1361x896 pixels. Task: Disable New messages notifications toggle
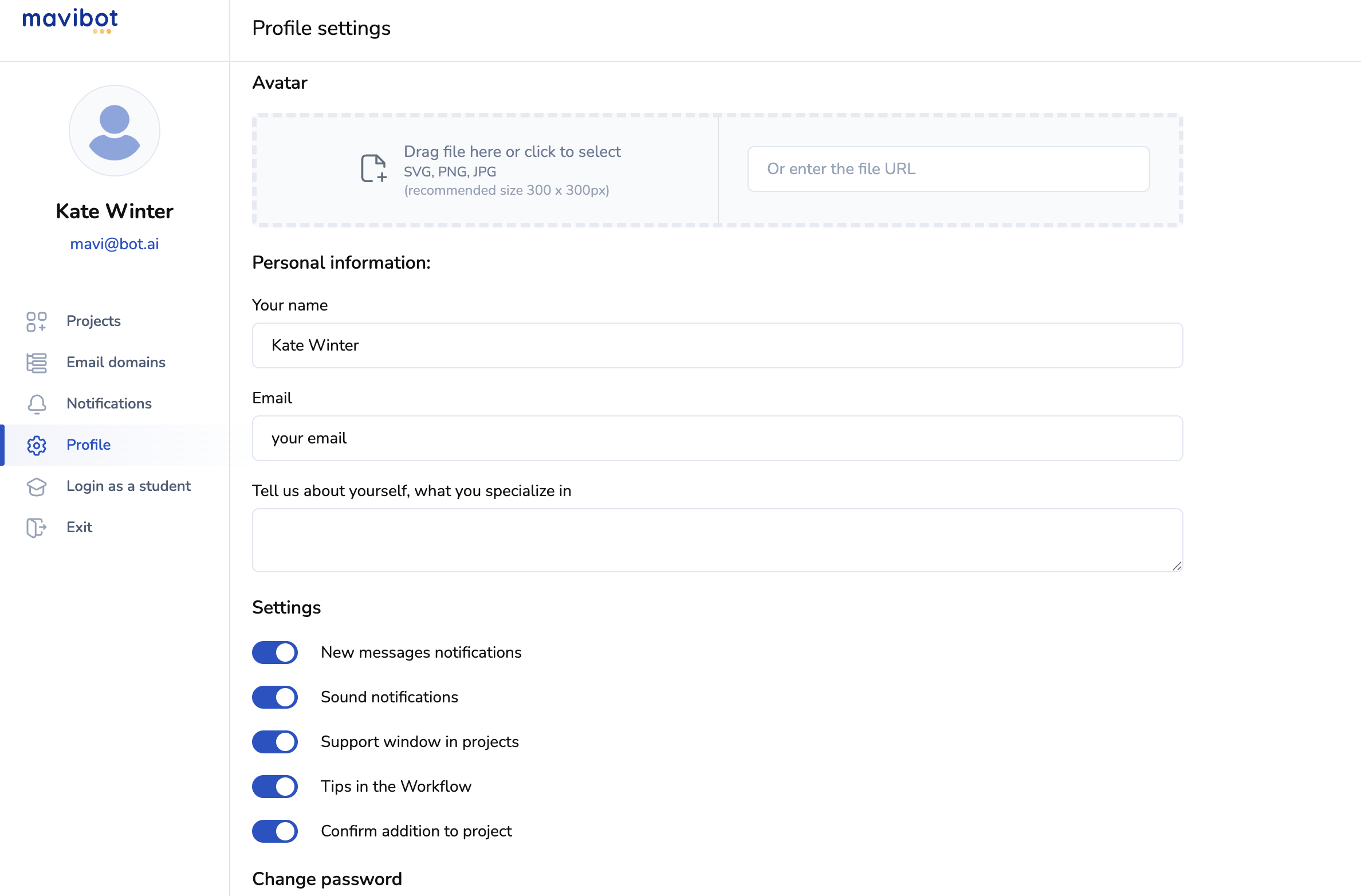tap(275, 653)
